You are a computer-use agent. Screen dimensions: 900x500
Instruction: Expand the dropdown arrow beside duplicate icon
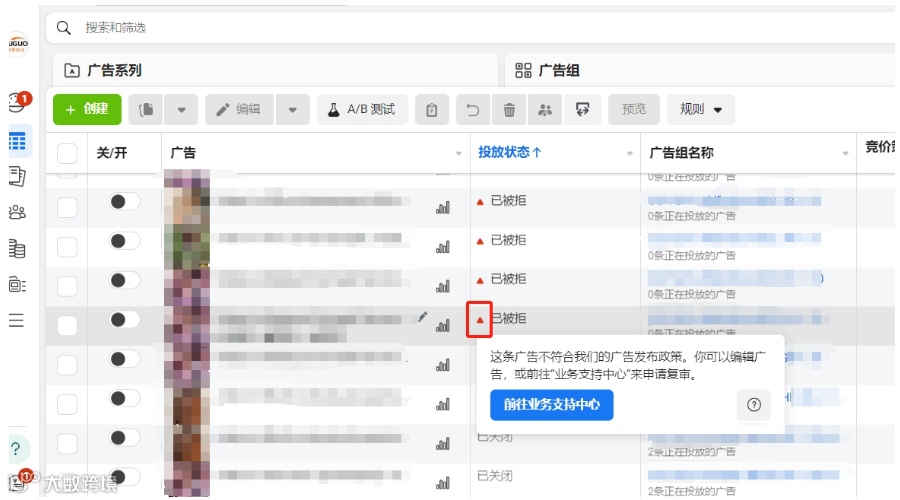[x=181, y=110]
